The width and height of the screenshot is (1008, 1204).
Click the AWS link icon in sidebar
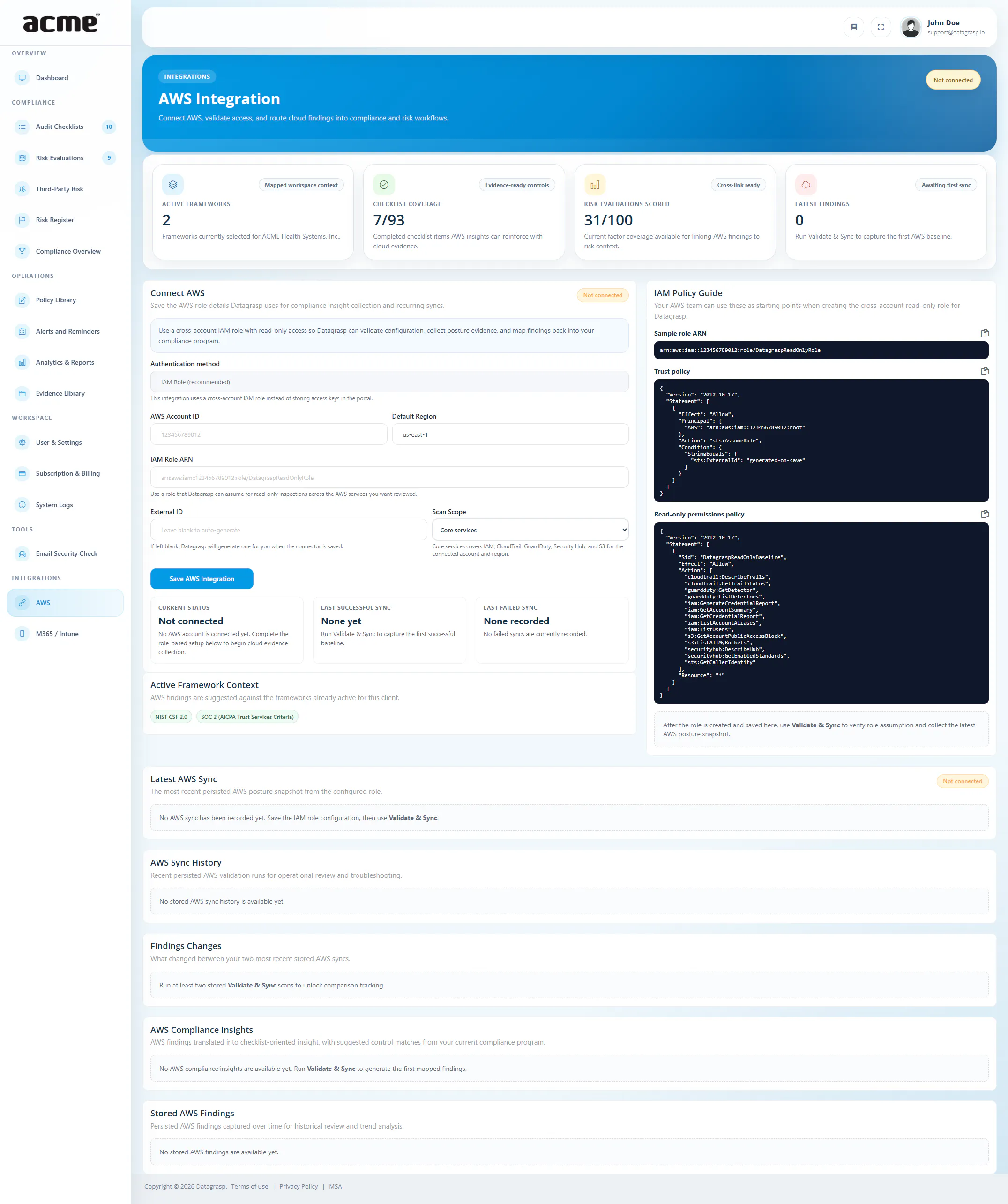point(22,603)
